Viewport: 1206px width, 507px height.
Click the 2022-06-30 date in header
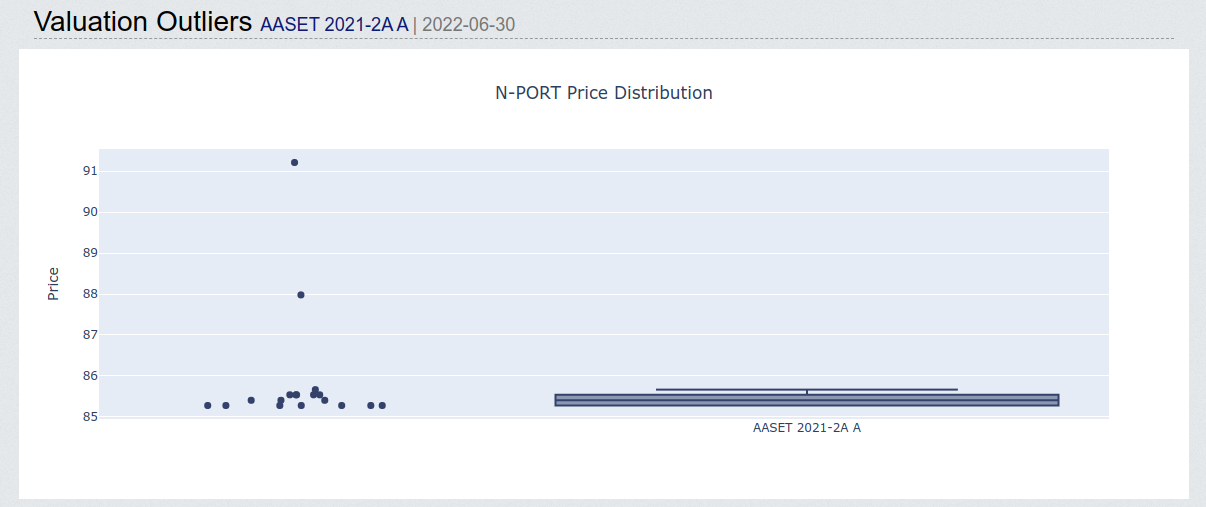(469, 25)
